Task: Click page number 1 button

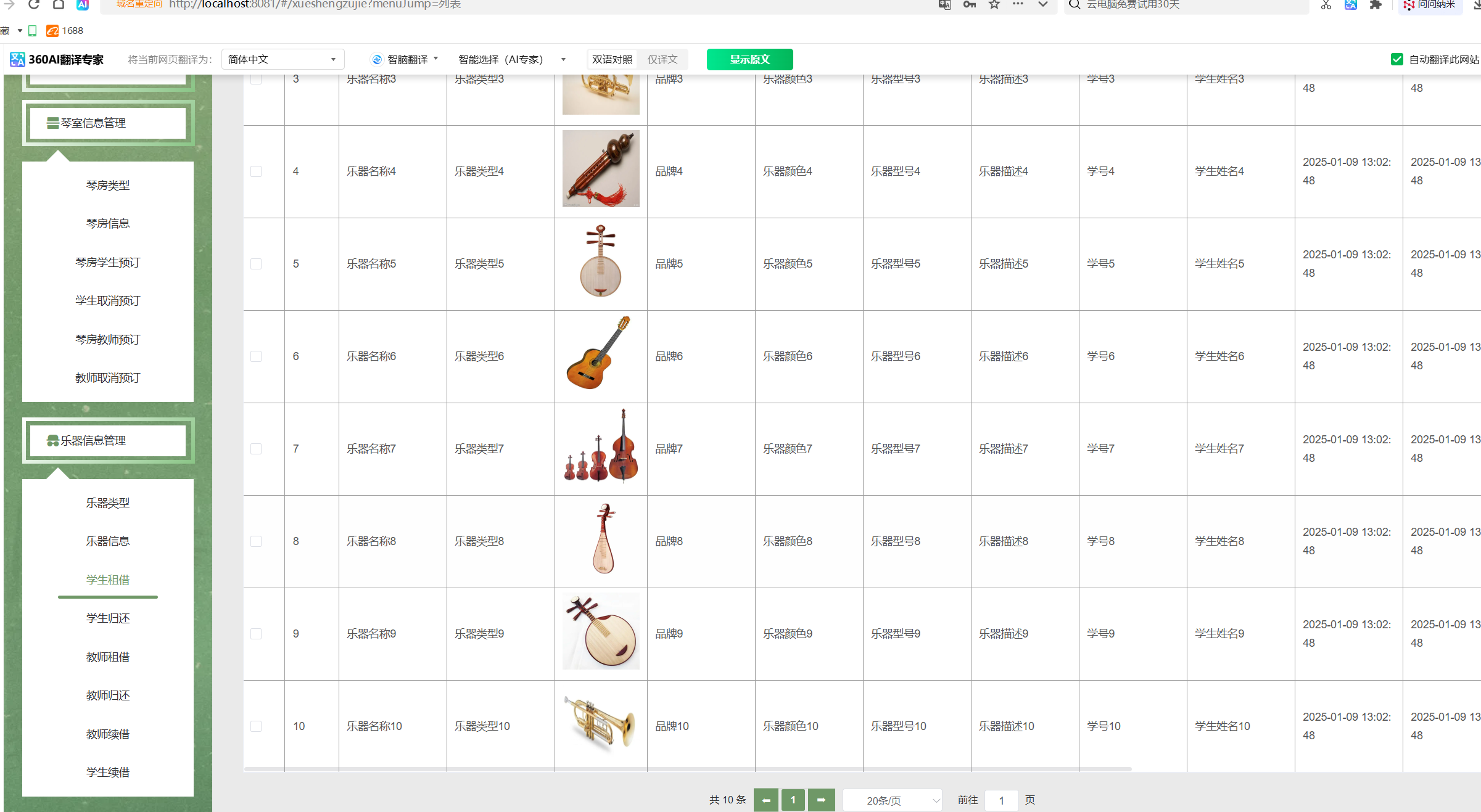Action: point(793,800)
